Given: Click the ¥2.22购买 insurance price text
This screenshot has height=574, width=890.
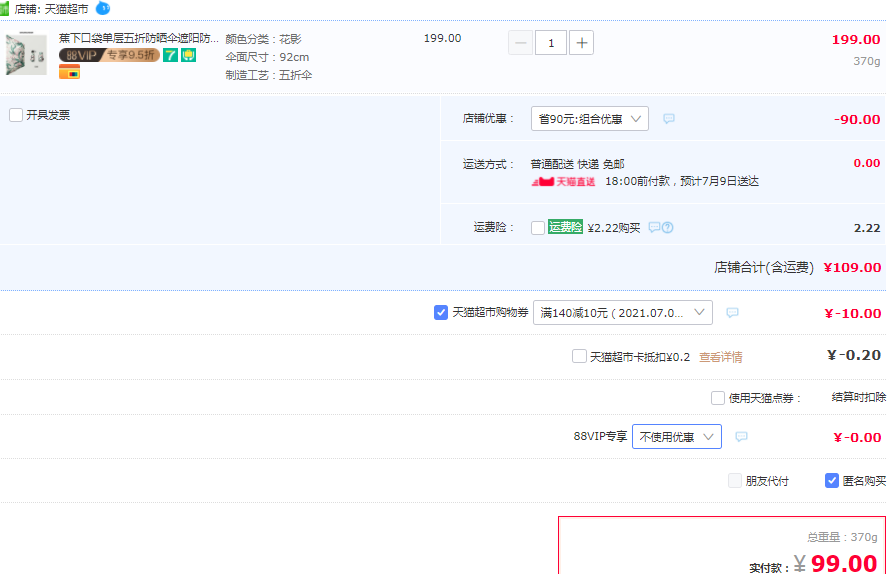Looking at the screenshot, I should point(614,228).
